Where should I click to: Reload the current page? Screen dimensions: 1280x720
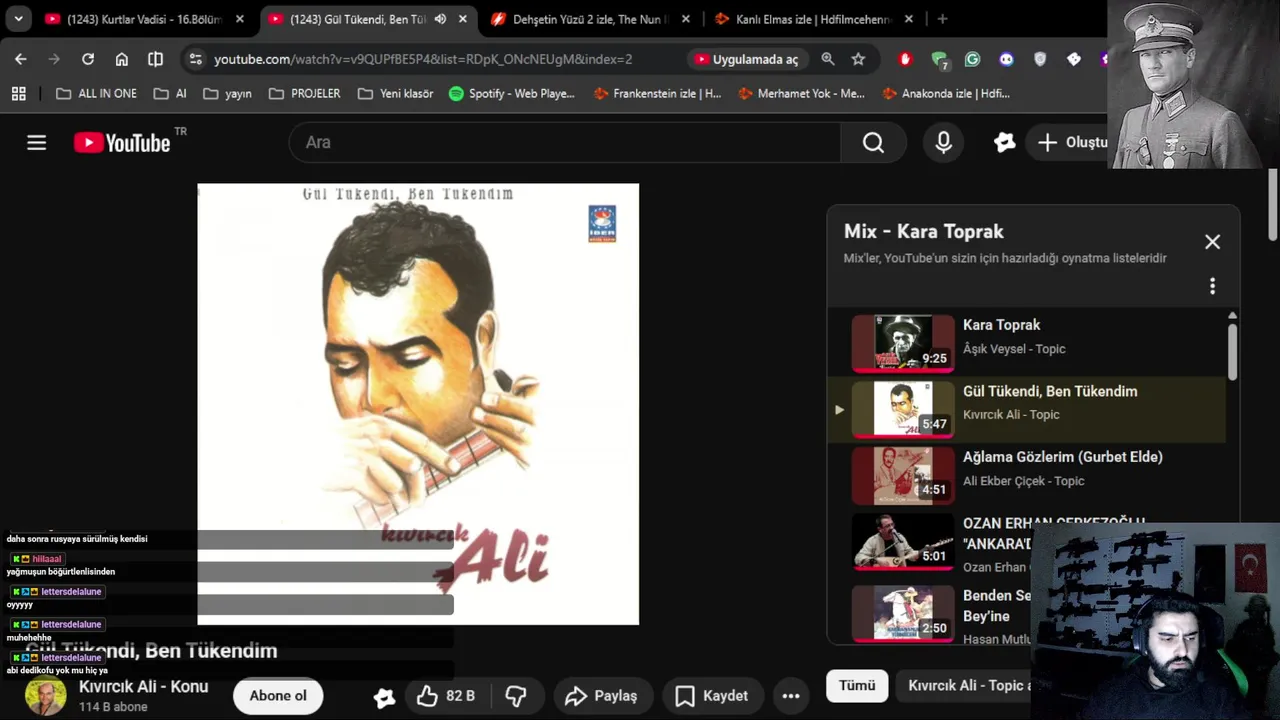[x=88, y=59]
